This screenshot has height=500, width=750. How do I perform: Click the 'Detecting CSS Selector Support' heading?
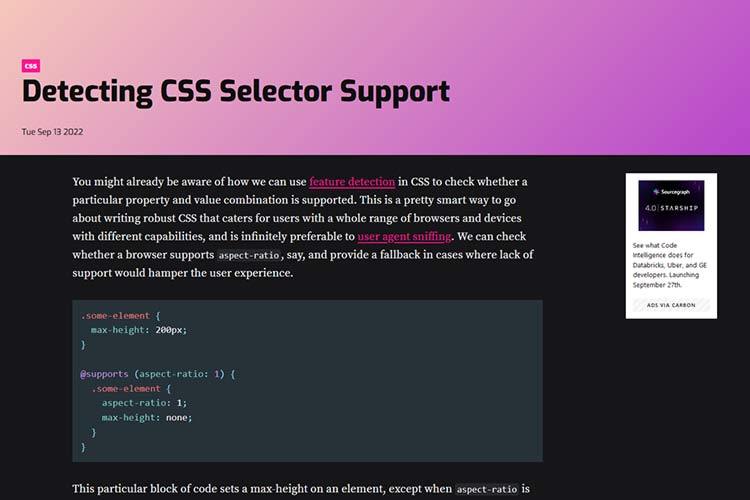pyautogui.click(x=236, y=92)
